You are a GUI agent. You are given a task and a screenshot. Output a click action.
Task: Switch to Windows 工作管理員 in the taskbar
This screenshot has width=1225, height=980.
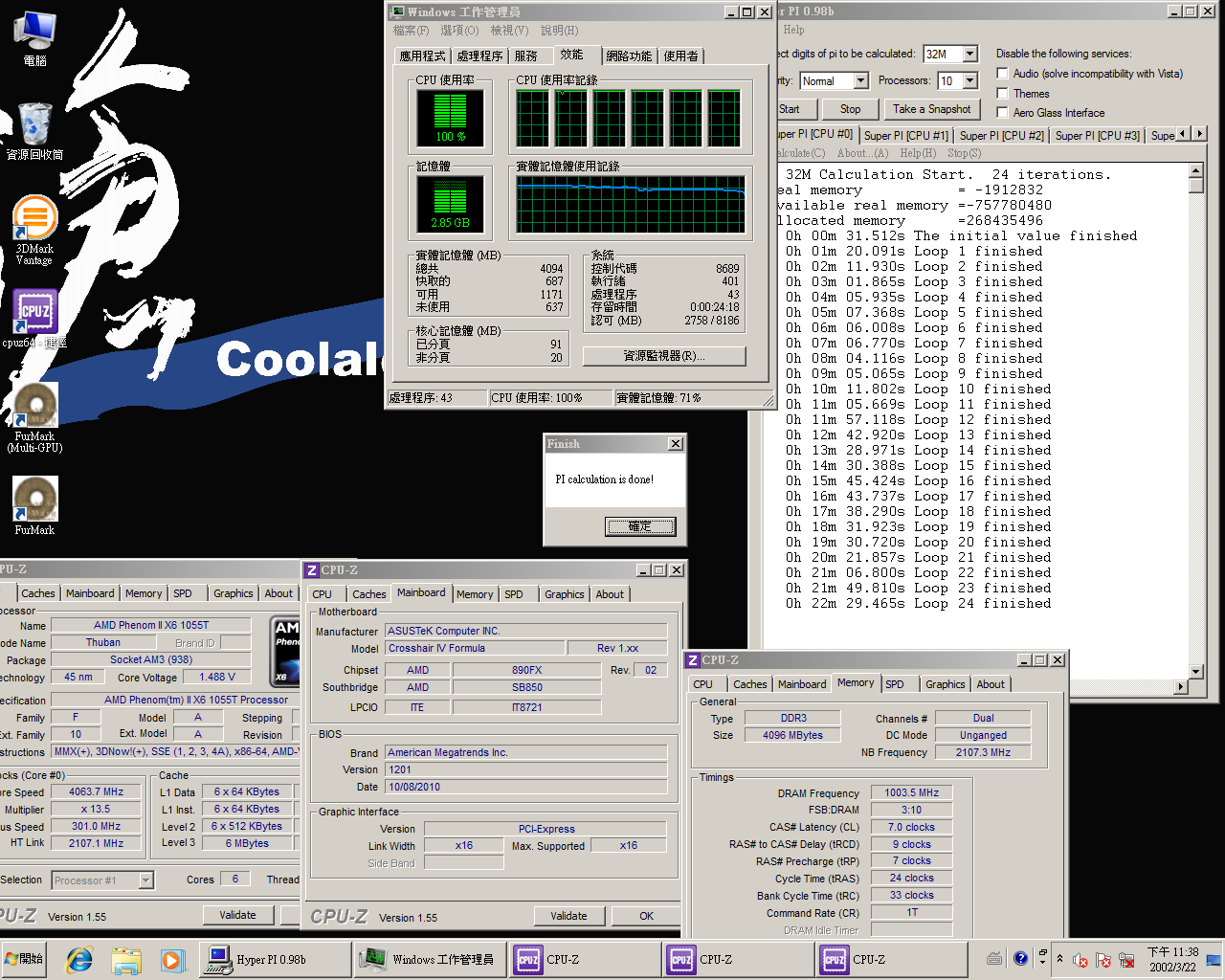point(429,959)
